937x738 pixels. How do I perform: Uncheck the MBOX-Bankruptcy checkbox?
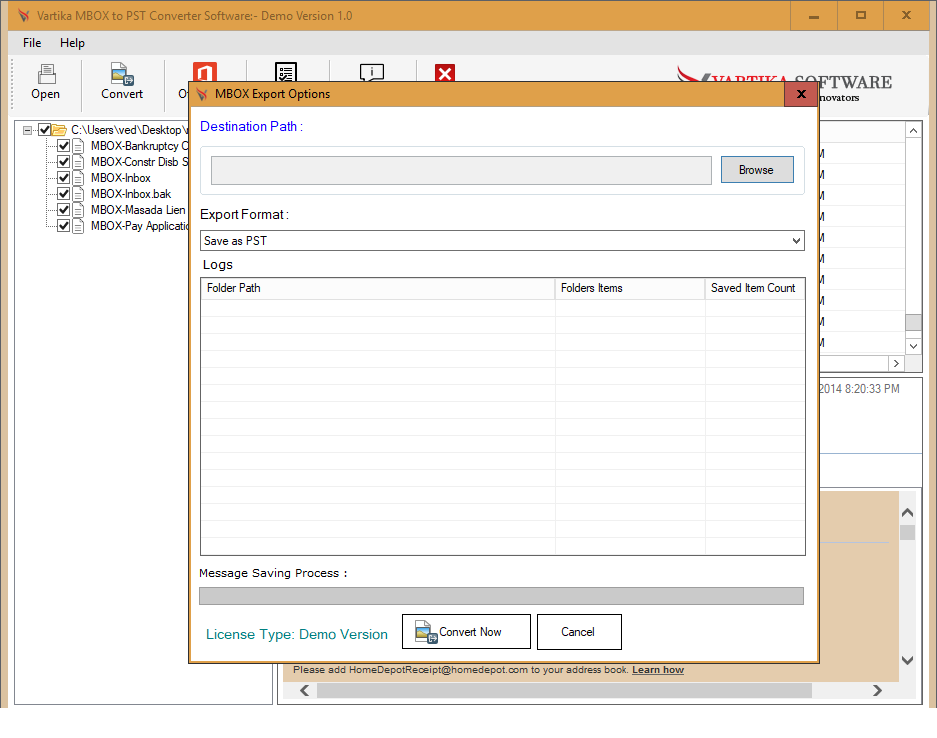(x=63, y=146)
